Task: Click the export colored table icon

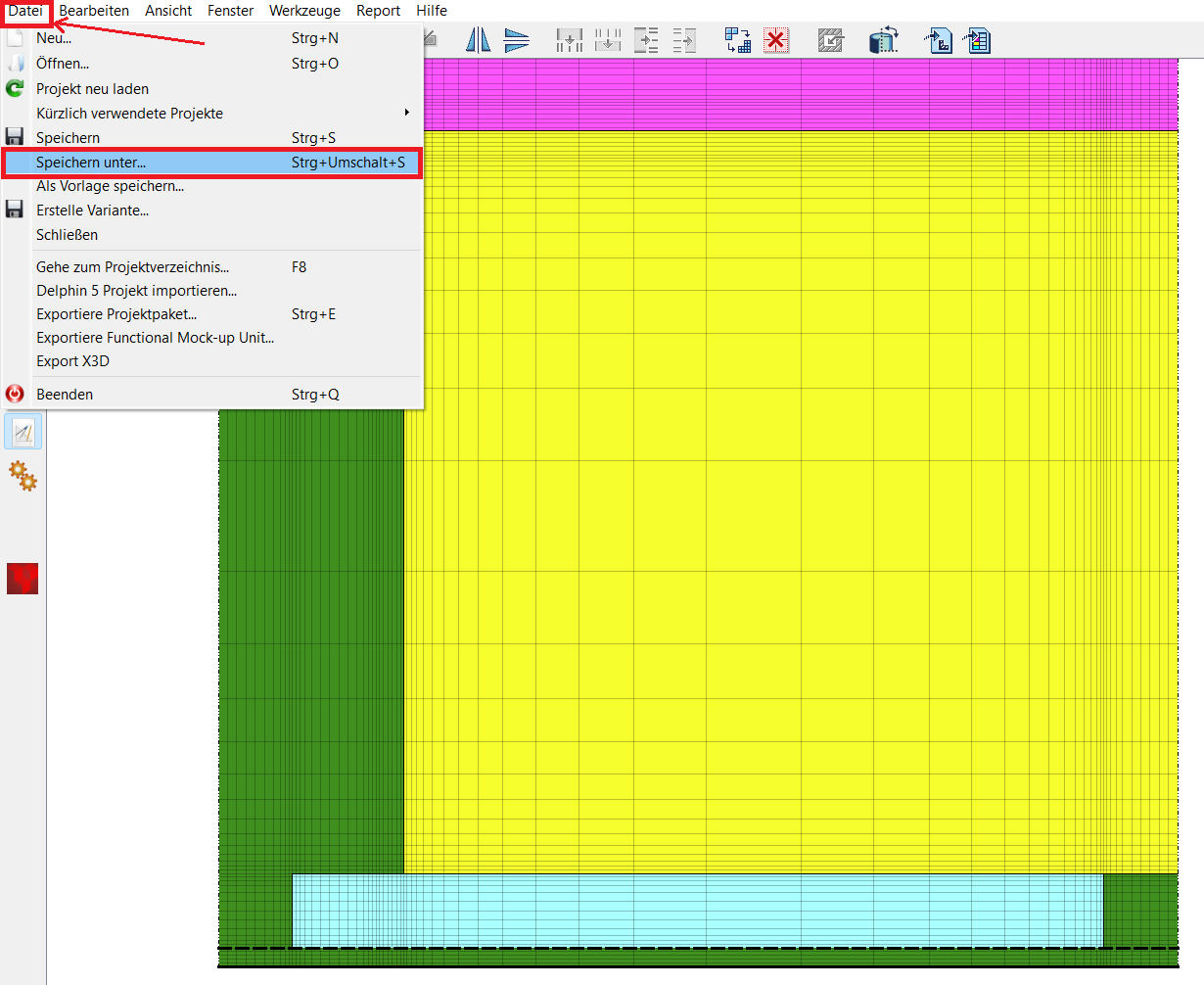Action: (x=977, y=40)
